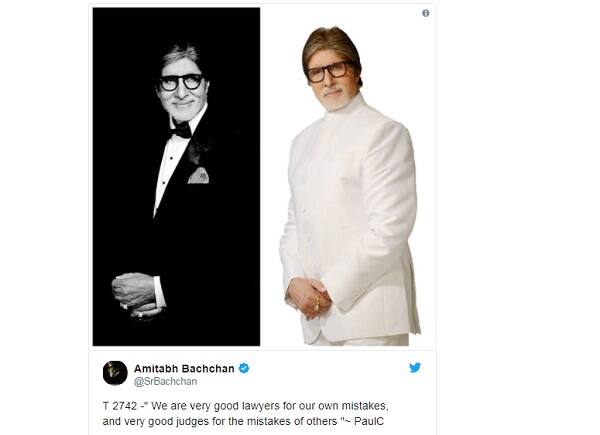Screen dimensions: 600x435
Task: Open the tweet info icon
Action: click(426, 13)
